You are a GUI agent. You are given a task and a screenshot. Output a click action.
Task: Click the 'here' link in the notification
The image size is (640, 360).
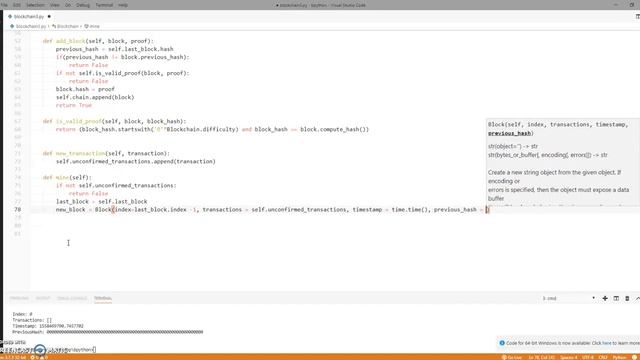(607, 343)
